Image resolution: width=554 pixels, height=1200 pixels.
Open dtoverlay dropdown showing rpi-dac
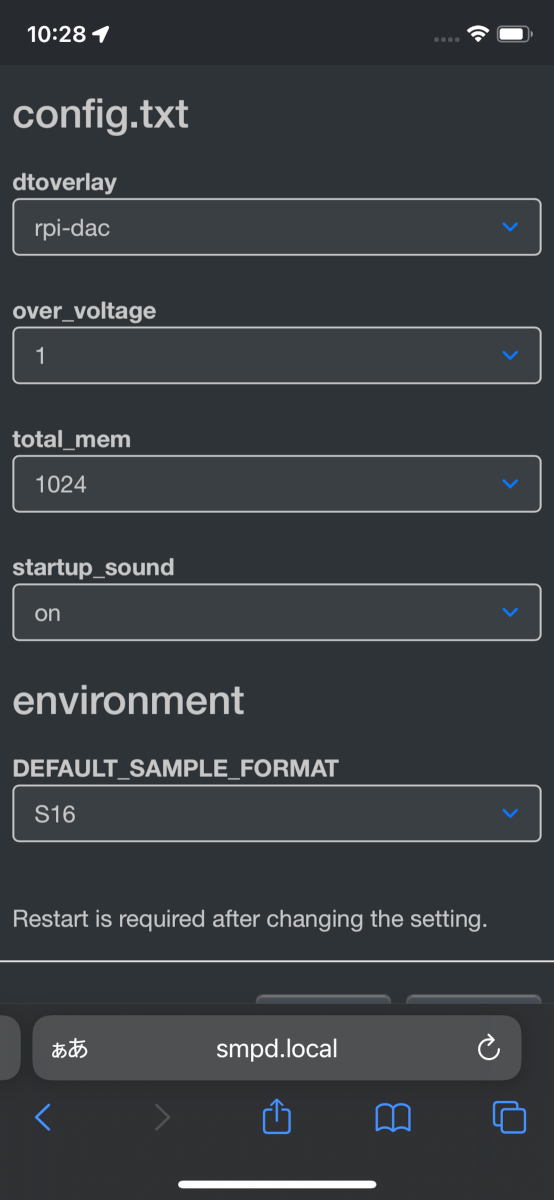coord(277,227)
